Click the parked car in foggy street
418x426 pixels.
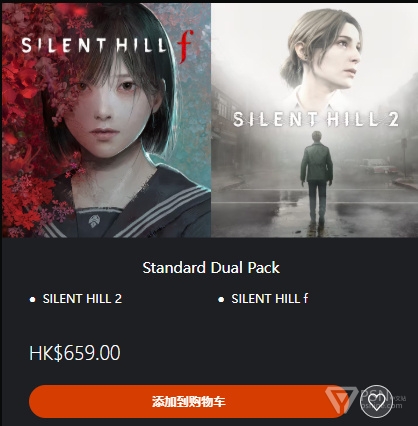tap(377, 166)
